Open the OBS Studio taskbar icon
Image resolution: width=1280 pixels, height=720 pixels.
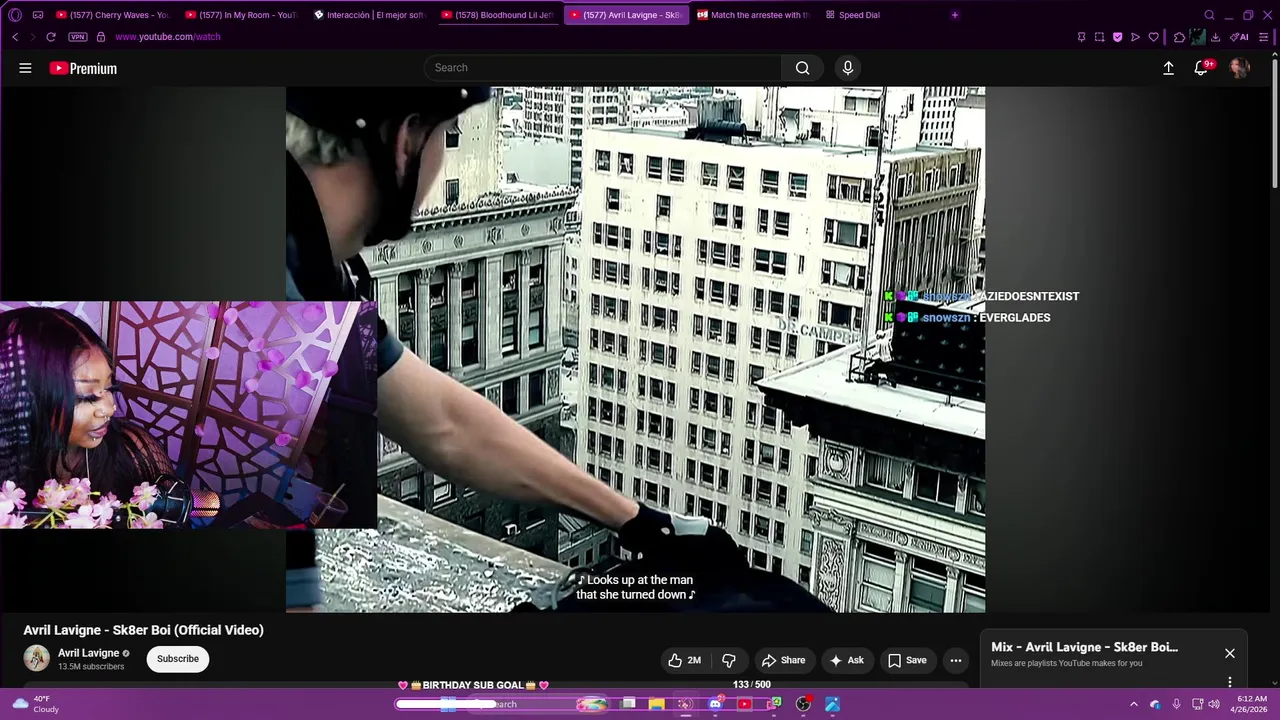click(x=803, y=704)
